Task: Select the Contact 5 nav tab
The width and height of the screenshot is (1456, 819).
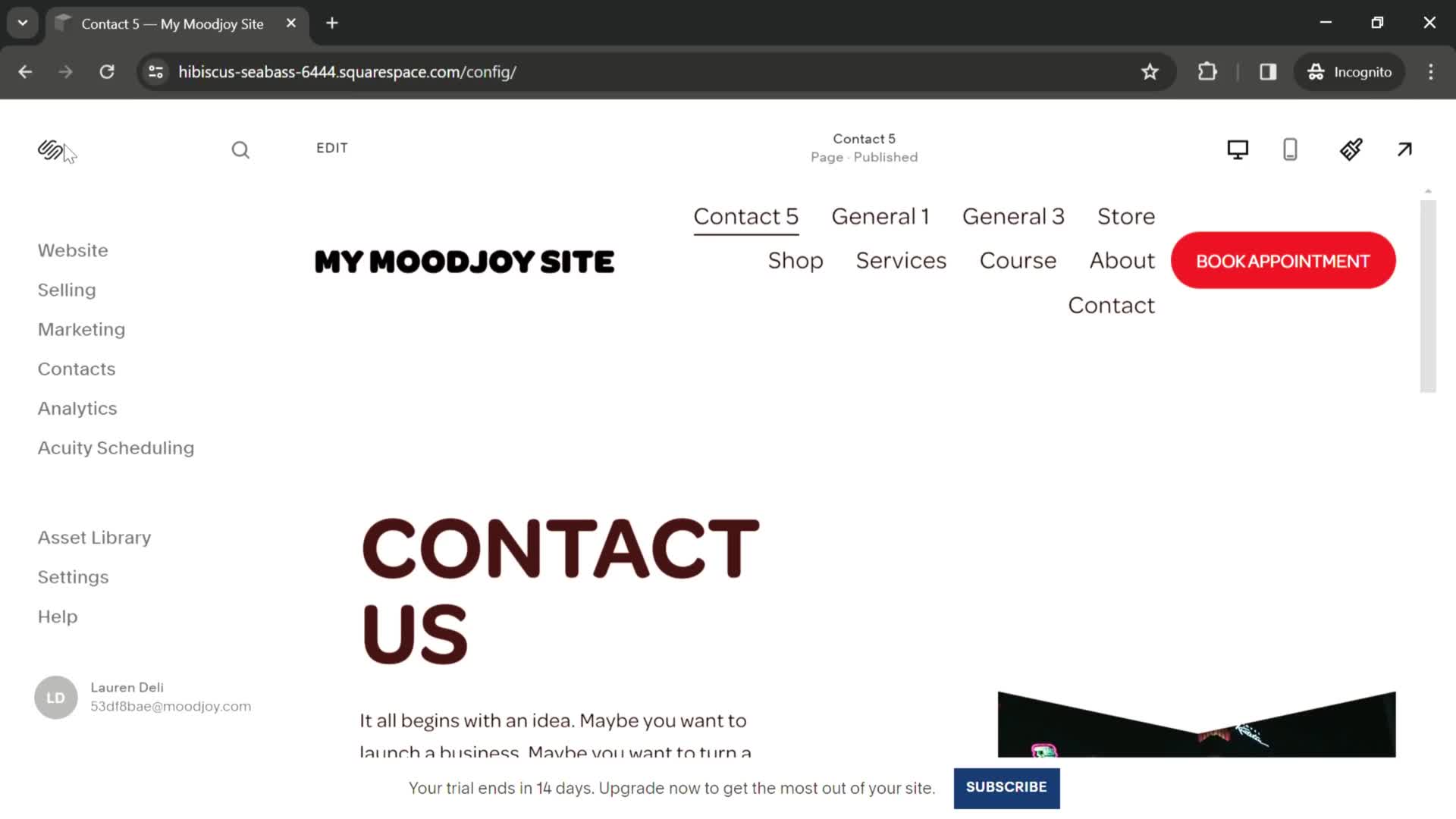Action: 746,216
